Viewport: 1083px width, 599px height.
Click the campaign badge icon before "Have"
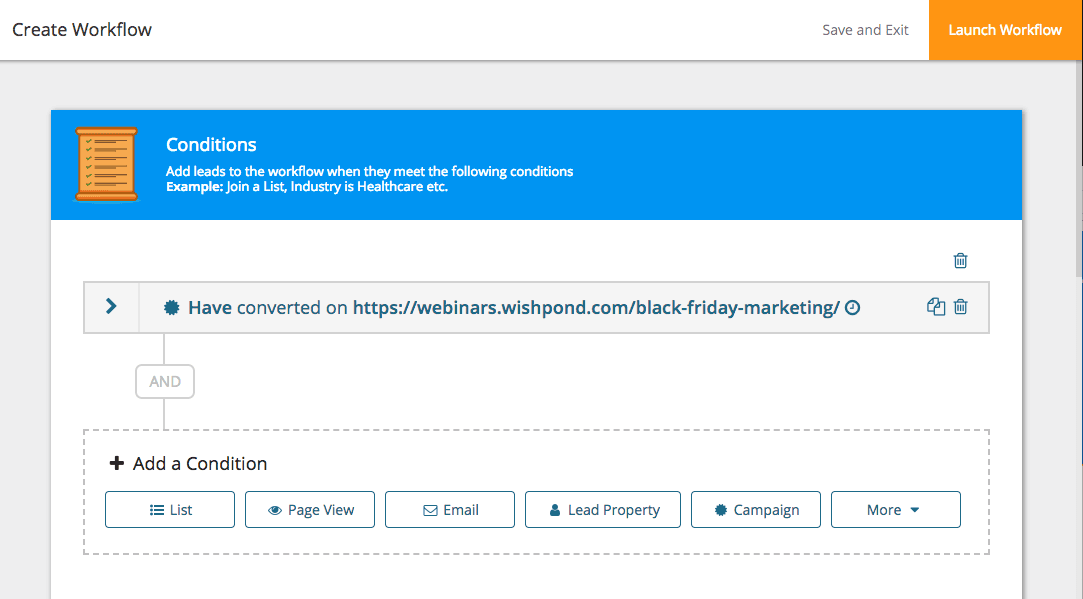(173, 308)
